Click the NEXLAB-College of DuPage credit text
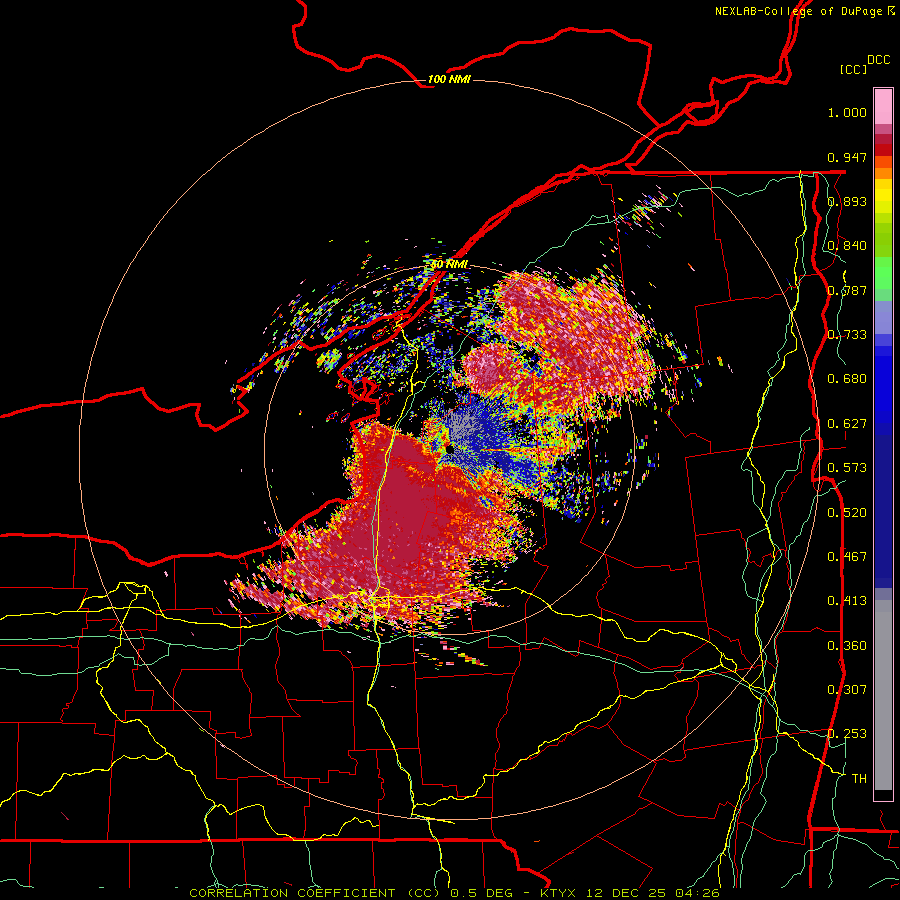Screen dimensions: 900x900 pos(804,11)
